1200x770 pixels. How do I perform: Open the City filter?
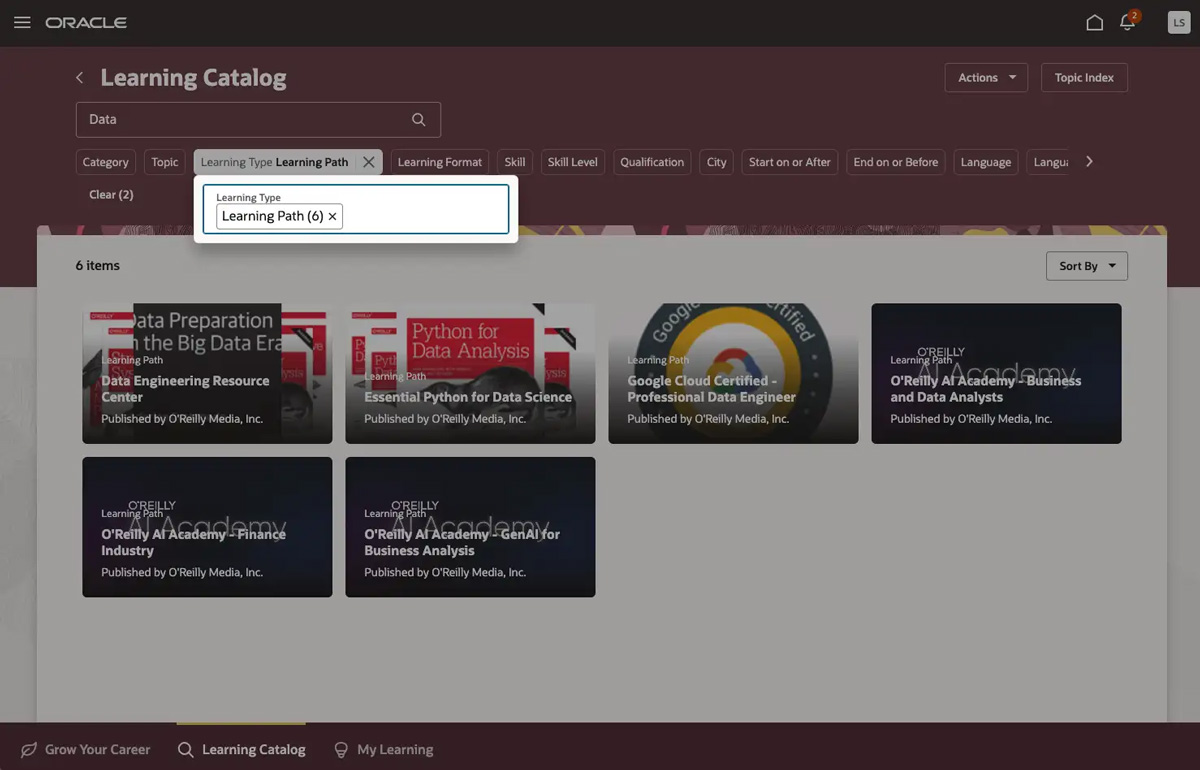click(717, 162)
